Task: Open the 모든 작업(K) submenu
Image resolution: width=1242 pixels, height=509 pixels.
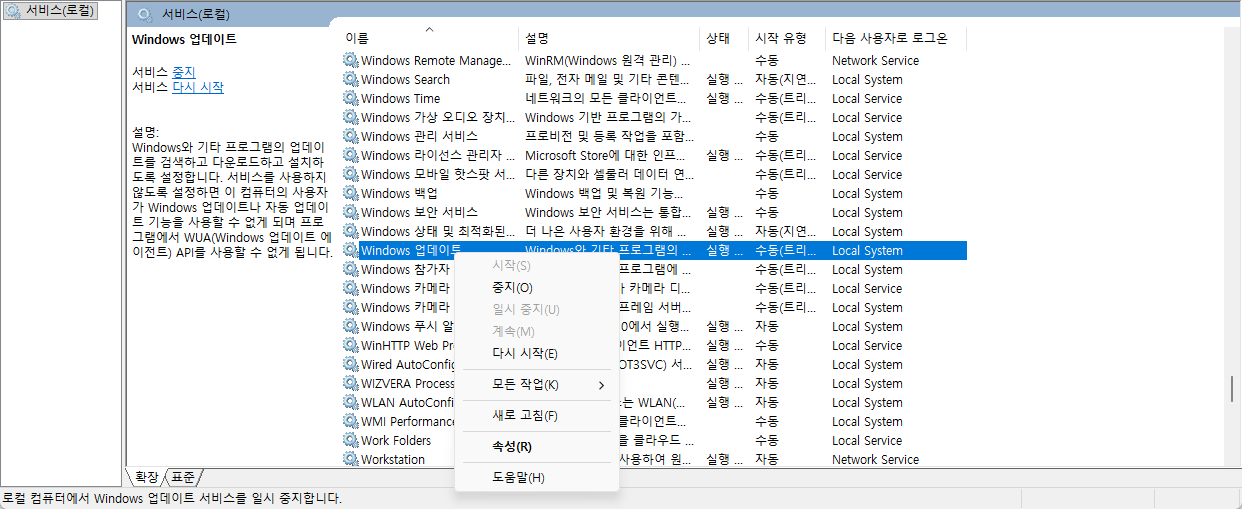Action: tap(536, 385)
